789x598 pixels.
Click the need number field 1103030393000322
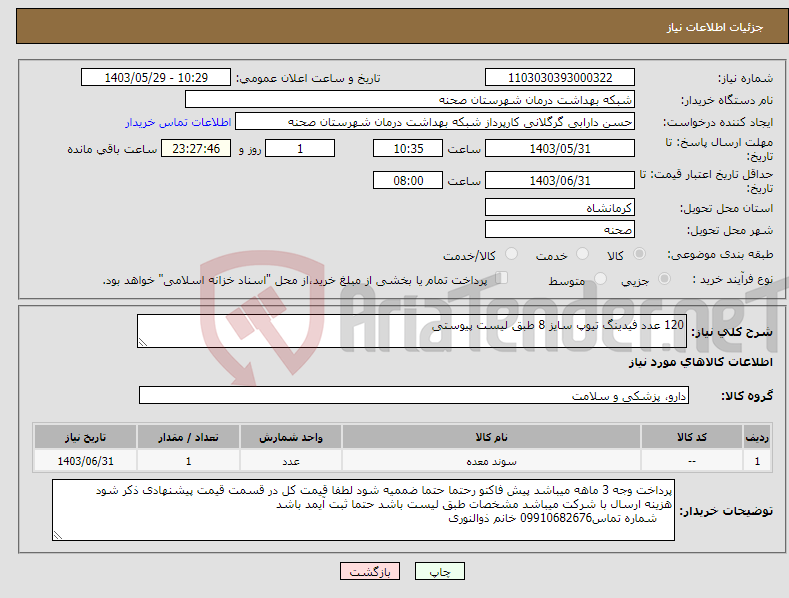pyautogui.click(x=560, y=78)
